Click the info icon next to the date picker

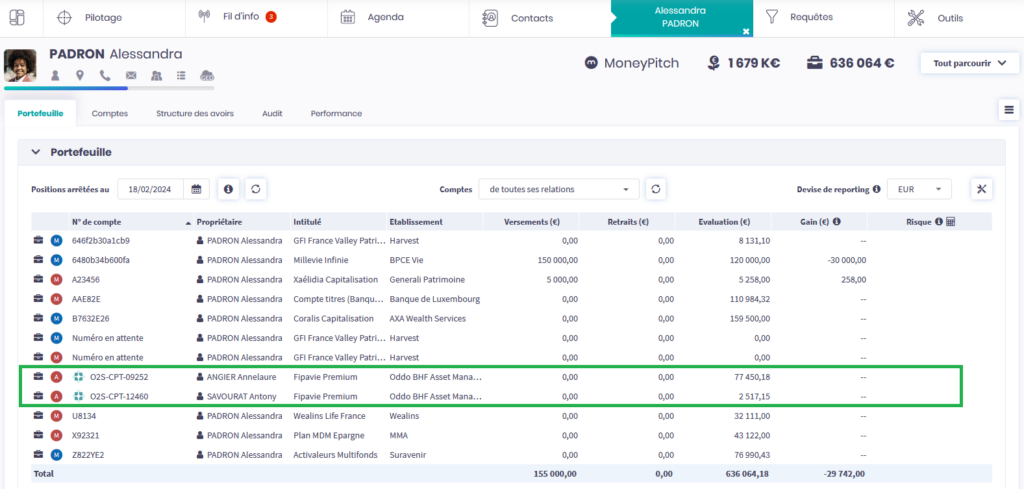(x=228, y=189)
